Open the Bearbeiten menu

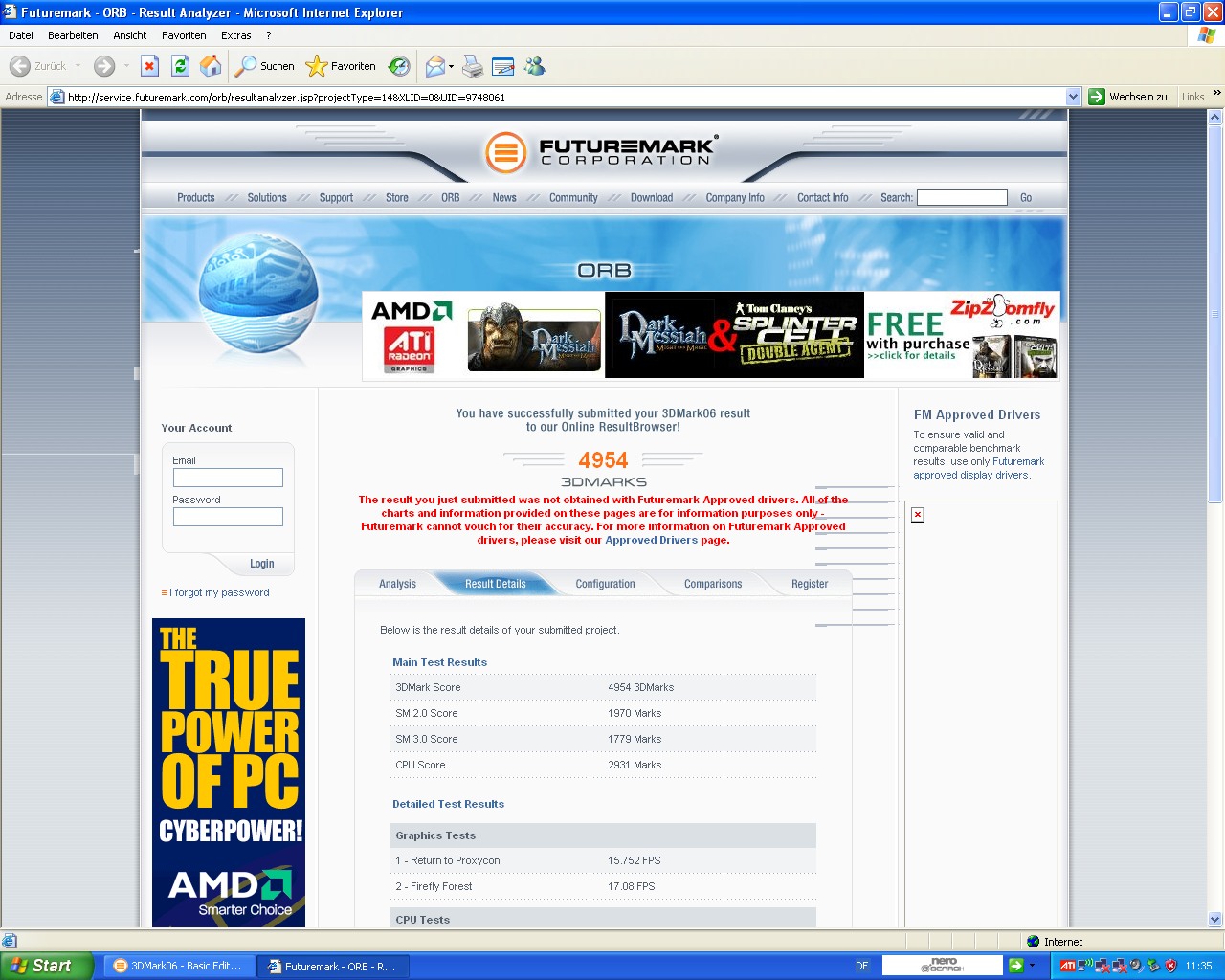coord(73,35)
